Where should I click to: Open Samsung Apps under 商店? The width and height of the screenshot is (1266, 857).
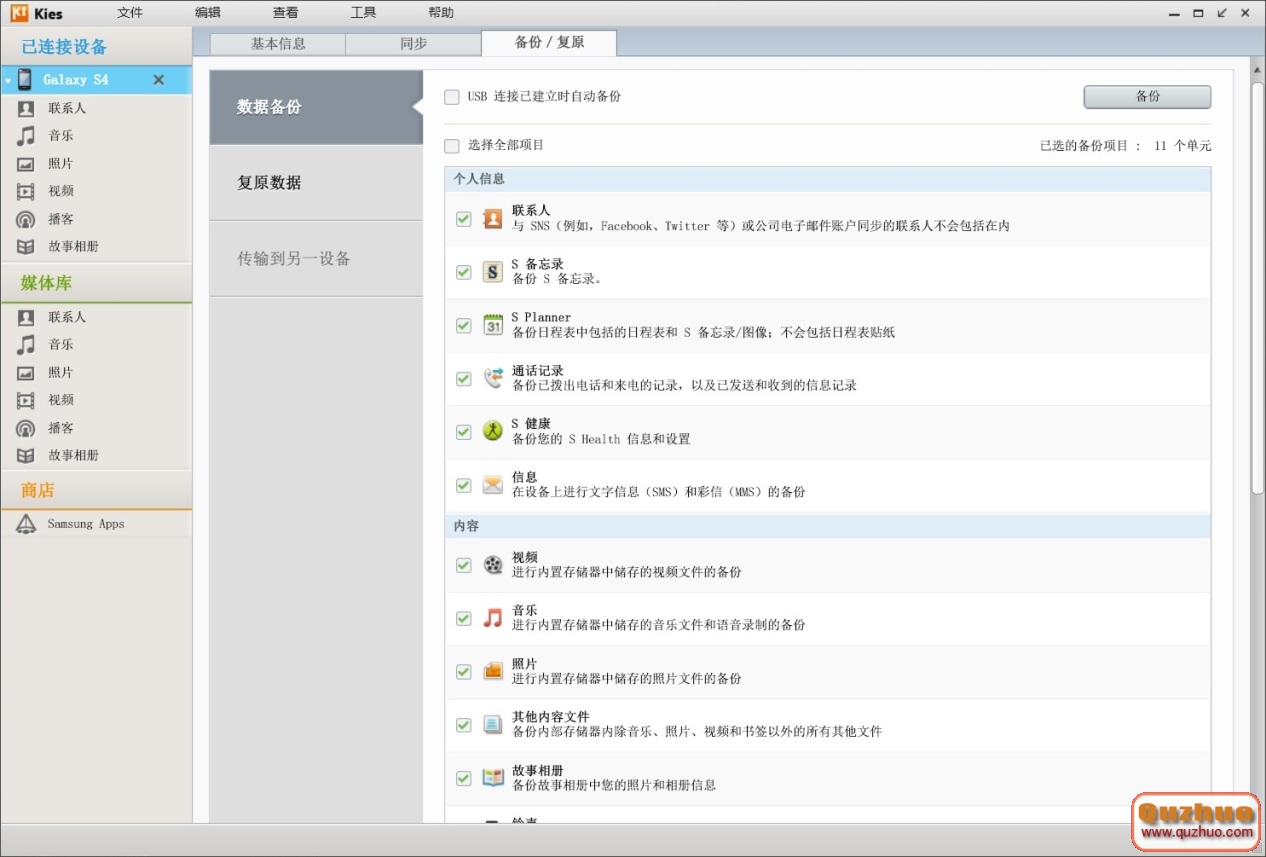click(85, 523)
